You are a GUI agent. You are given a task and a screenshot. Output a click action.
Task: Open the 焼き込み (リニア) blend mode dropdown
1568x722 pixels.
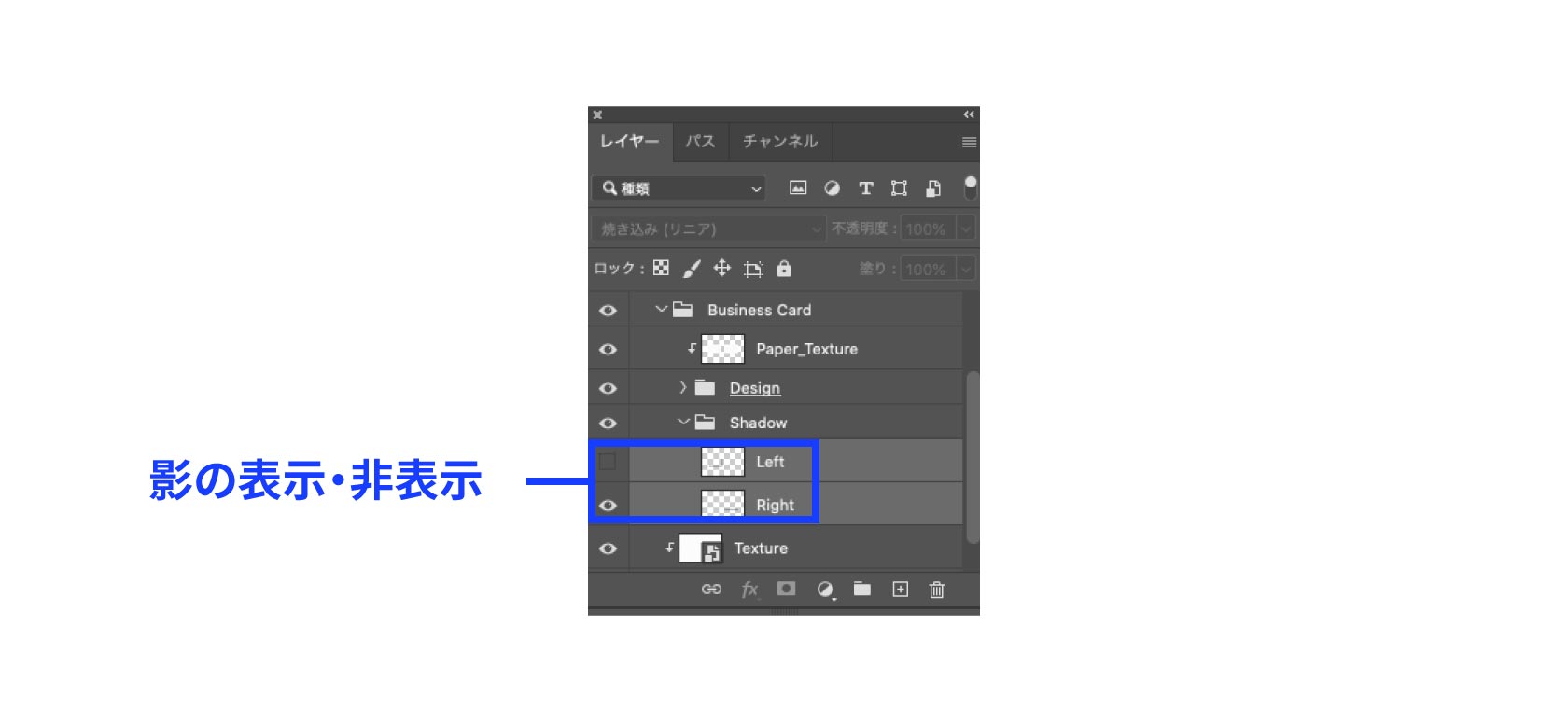click(708, 229)
